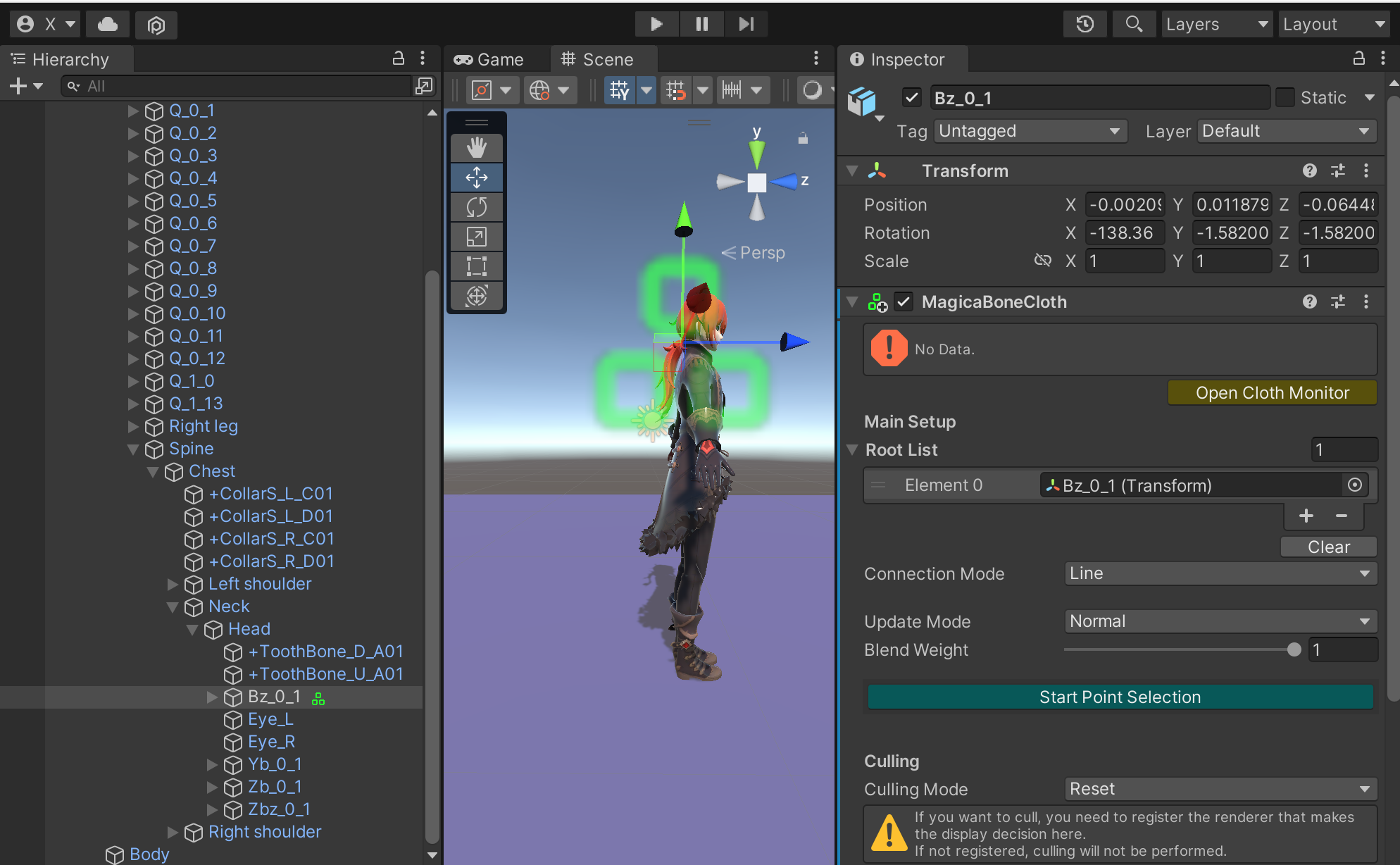1400x865 pixels.
Task: Click the Blend Weight slider handle
Action: (x=1294, y=649)
